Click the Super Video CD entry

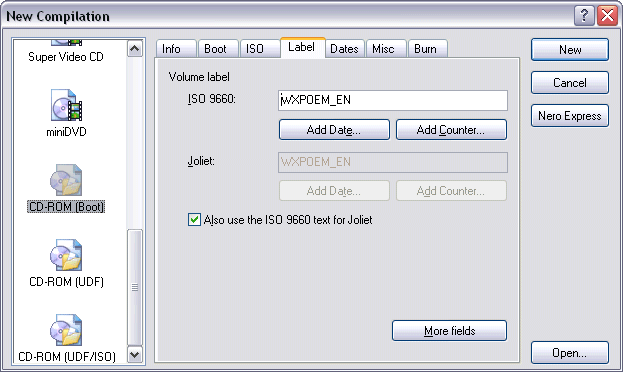pos(66,57)
